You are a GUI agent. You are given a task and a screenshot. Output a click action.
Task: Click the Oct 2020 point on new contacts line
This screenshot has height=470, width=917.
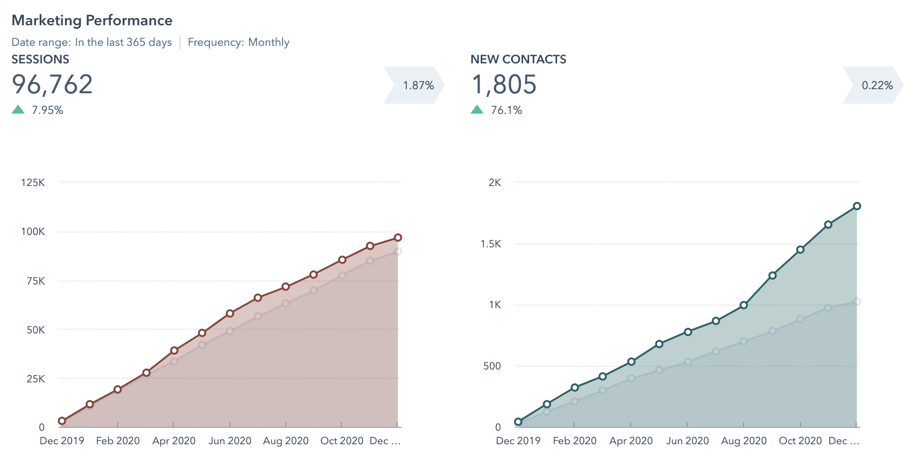[800, 249]
